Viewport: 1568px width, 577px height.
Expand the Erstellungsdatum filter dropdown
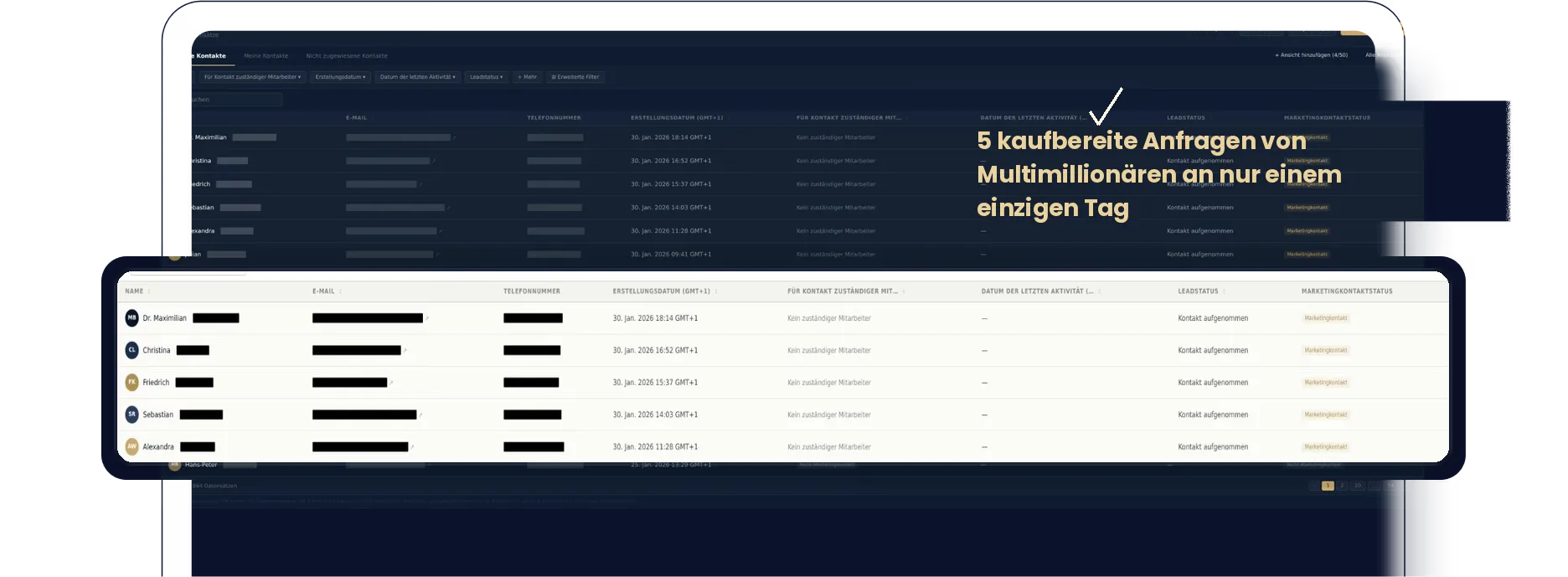(340, 77)
